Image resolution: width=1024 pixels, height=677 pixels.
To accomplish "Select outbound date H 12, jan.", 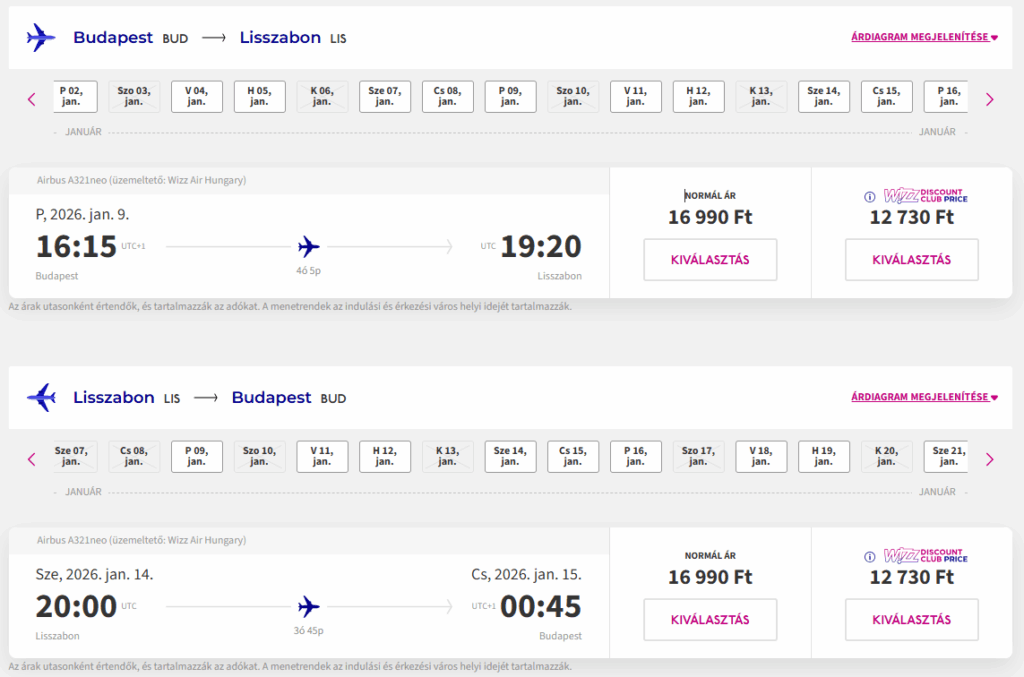I will 698,96.
